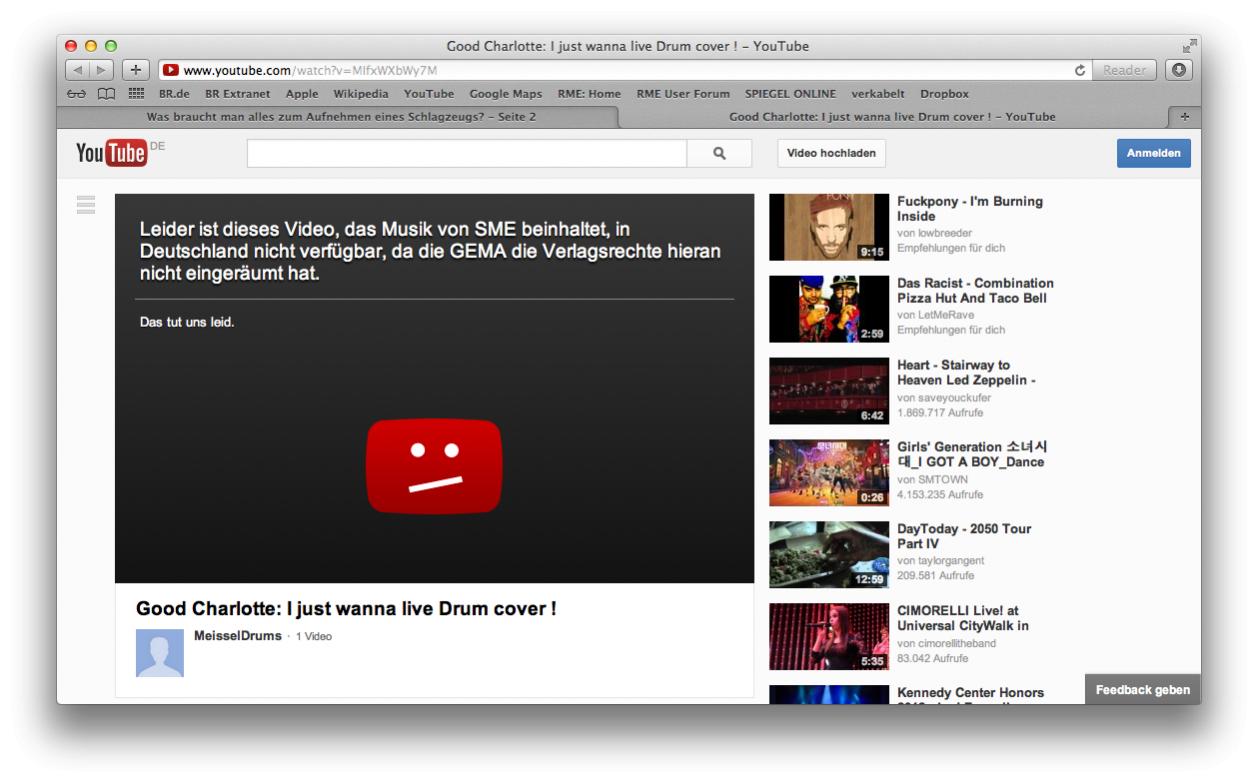Open the BR.de bookmark

pyautogui.click(x=174, y=94)
